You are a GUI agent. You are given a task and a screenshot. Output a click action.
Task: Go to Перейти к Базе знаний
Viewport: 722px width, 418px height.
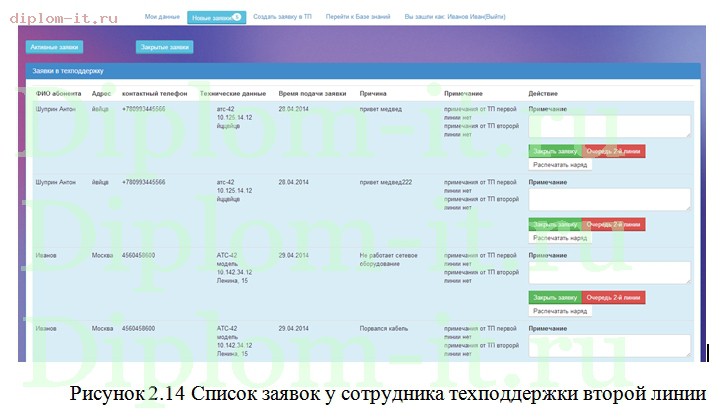358,17
